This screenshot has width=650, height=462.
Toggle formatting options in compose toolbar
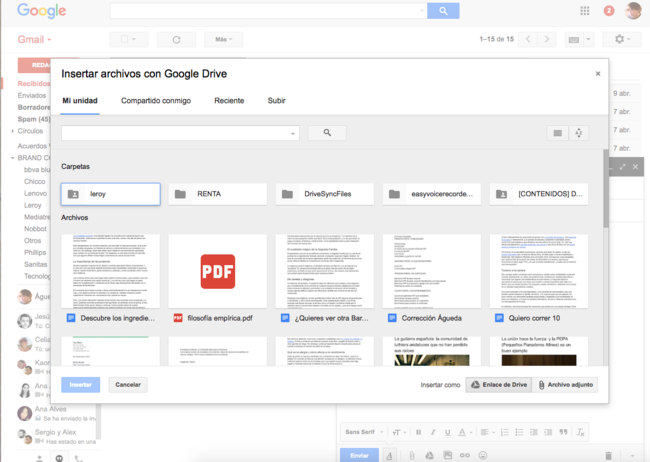pyautogui.click(x=389, y=455)
